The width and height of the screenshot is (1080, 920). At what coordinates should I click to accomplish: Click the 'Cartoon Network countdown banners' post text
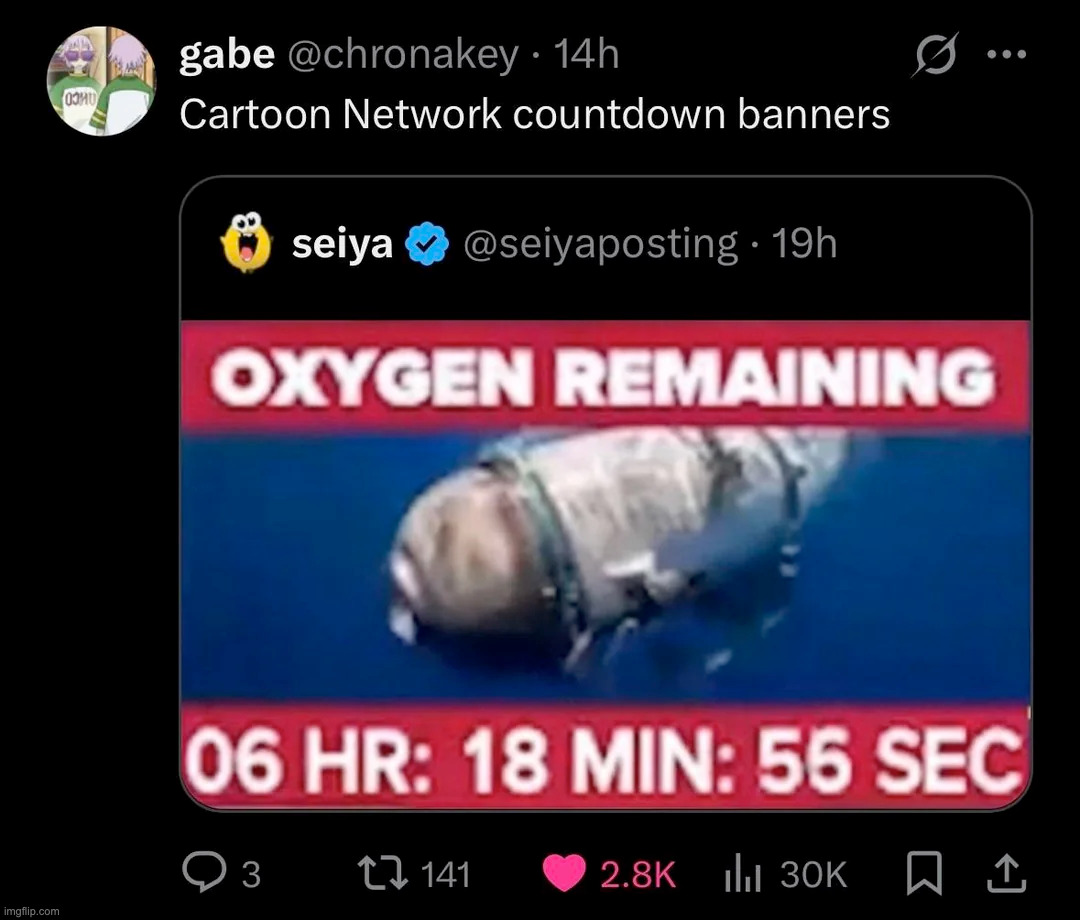pyautogui.click(x=534, y=115)
